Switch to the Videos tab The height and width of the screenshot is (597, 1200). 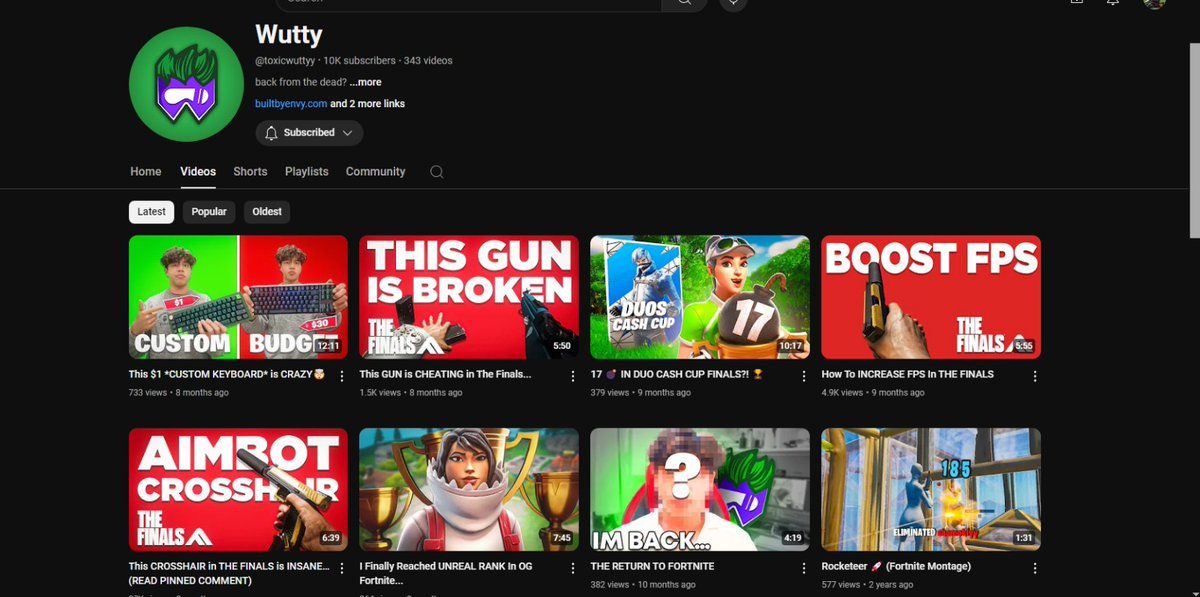tap(198, 172)
